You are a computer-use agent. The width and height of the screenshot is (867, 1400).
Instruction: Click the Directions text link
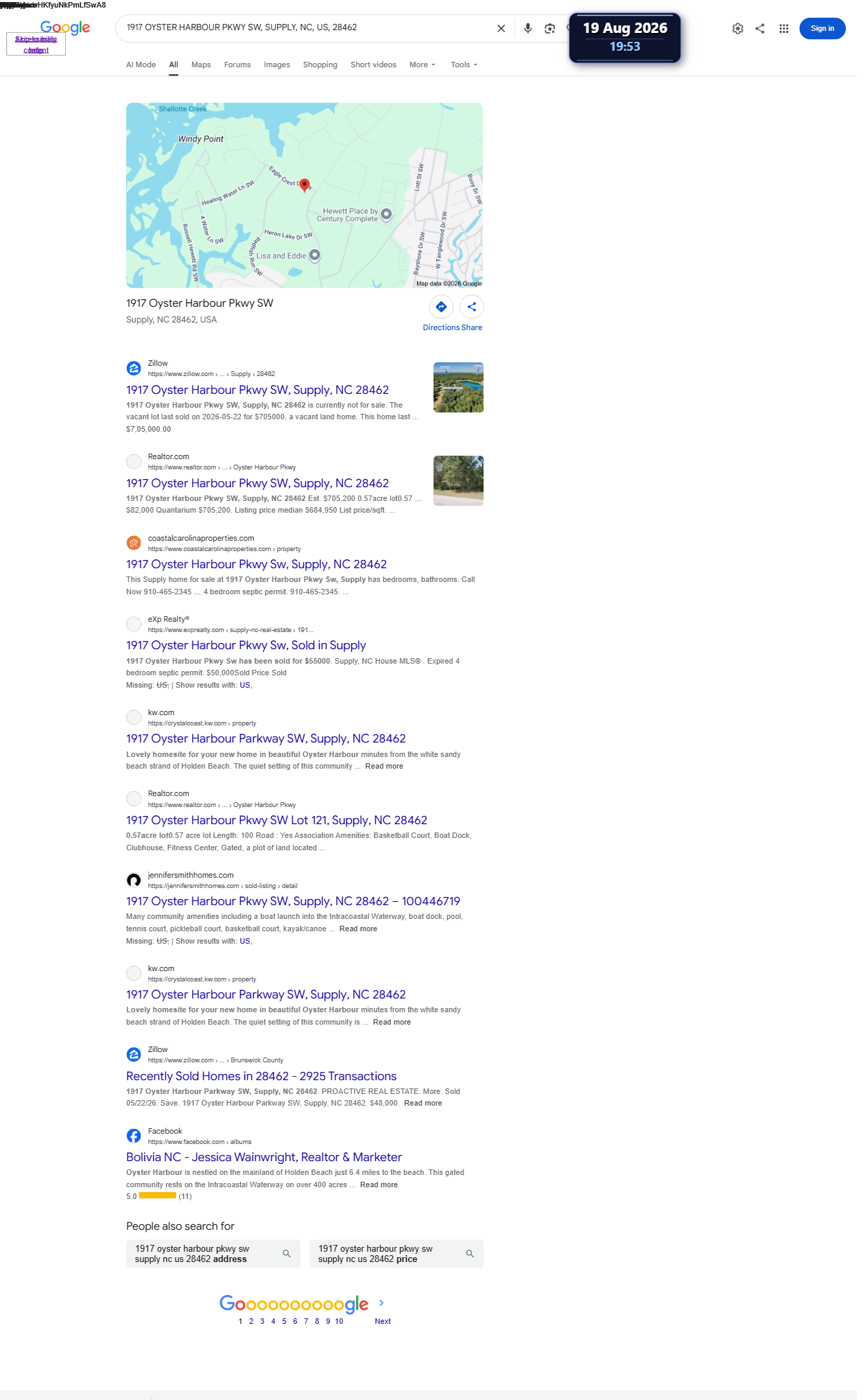441,327
